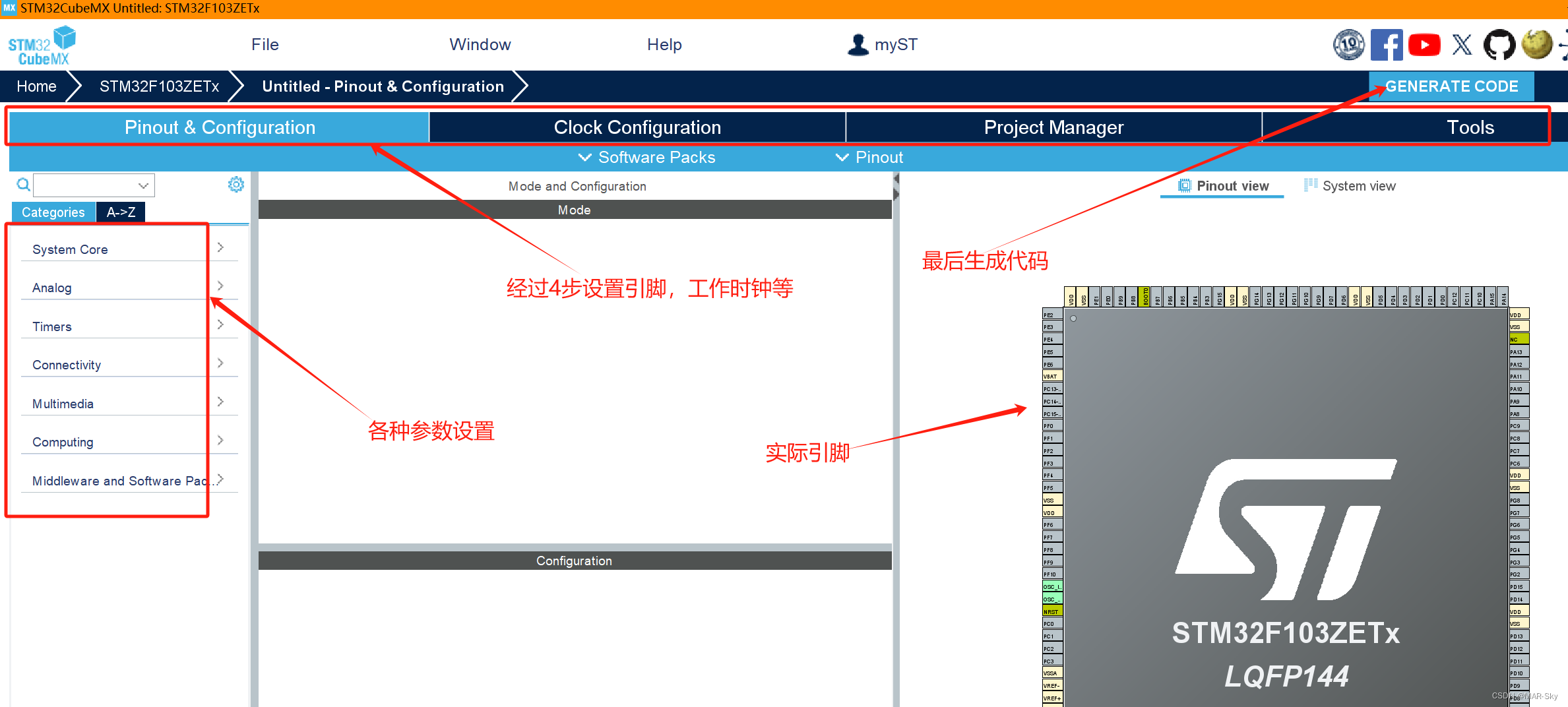Open the ST 10-year anniversary badge icon

pos(1348,45)
